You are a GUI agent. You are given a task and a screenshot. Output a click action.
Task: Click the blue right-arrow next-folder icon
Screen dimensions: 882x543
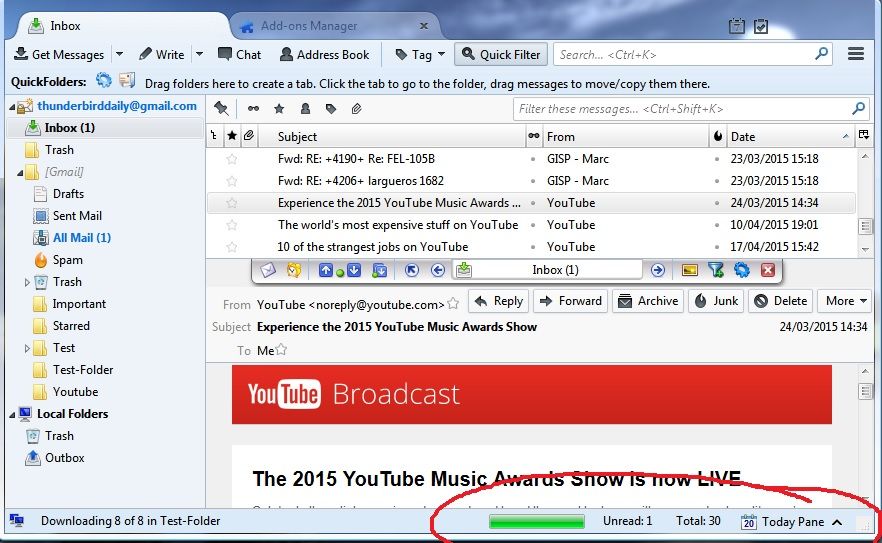point(658,271)
